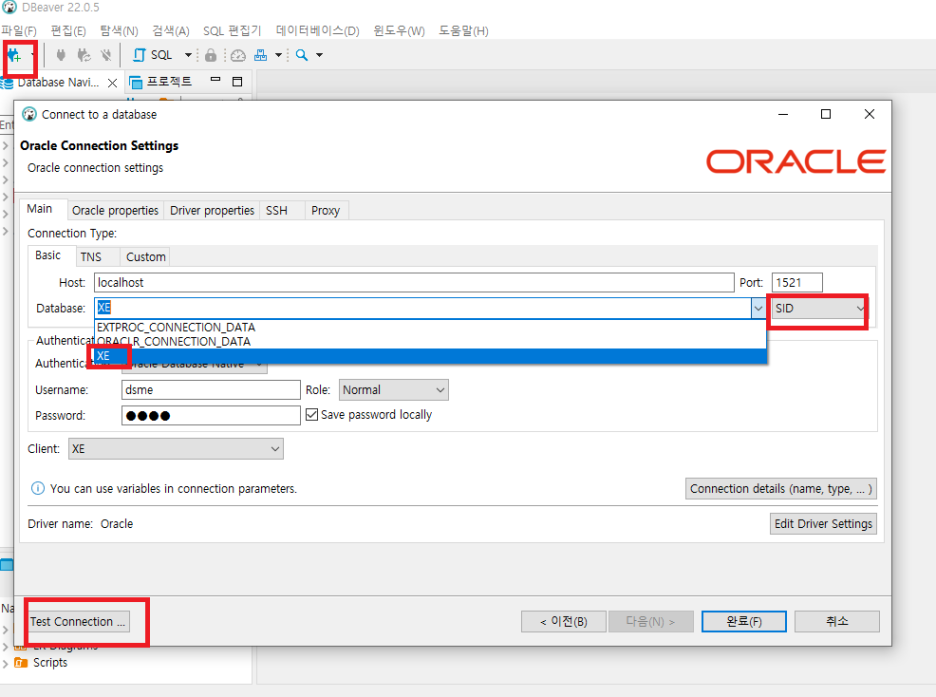The width and height of the screenshot is (936, 697).
Task: Minimize the navigator panel view
Action: 216,80
